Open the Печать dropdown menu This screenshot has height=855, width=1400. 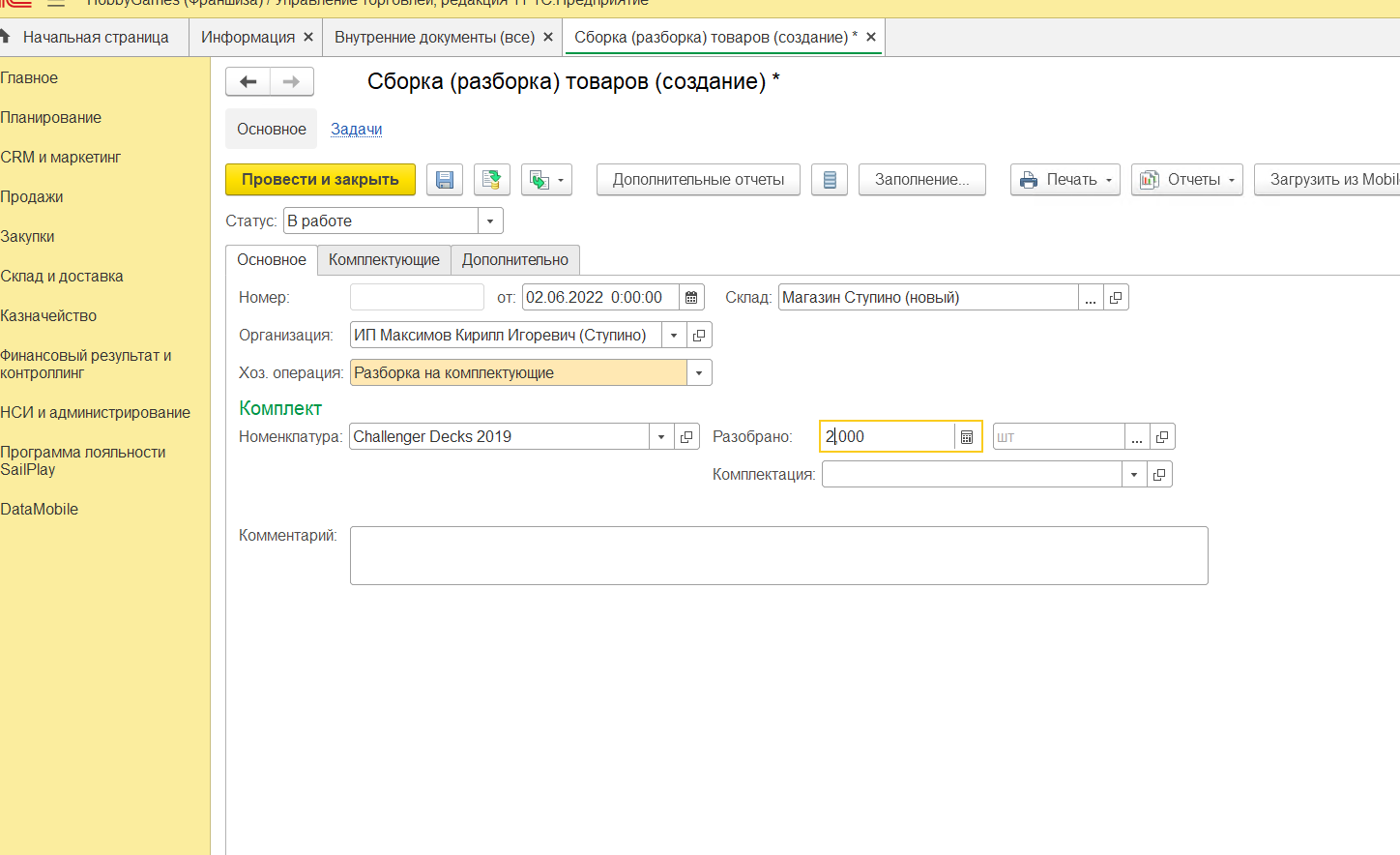pos(1065,180)
